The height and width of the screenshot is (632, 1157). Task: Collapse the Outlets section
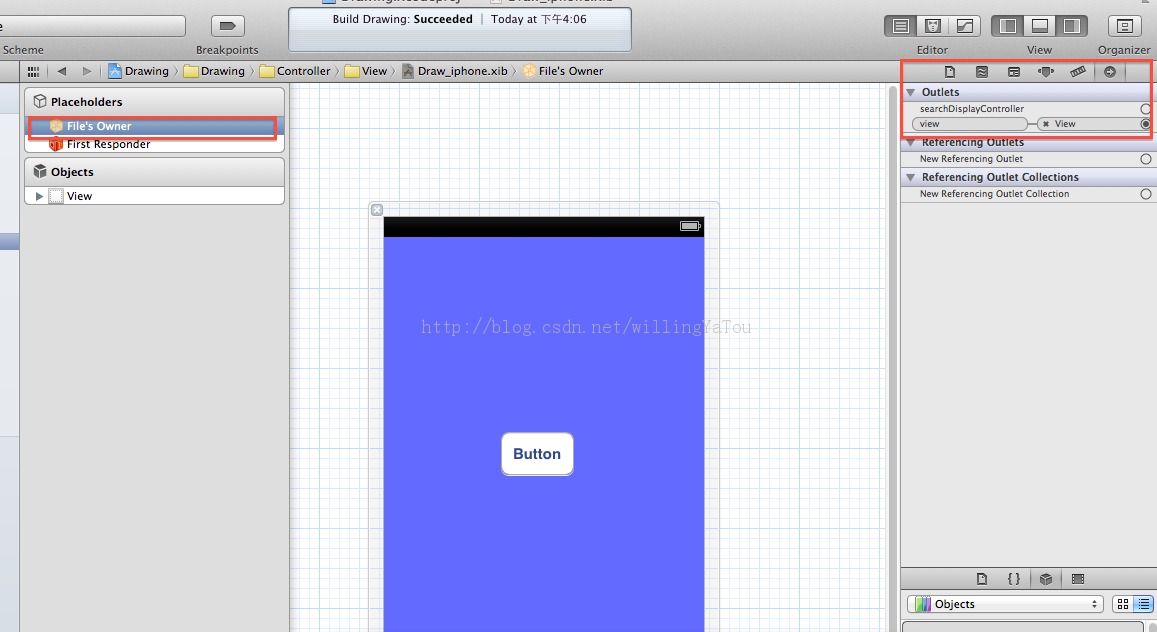(x=911, y=92)
